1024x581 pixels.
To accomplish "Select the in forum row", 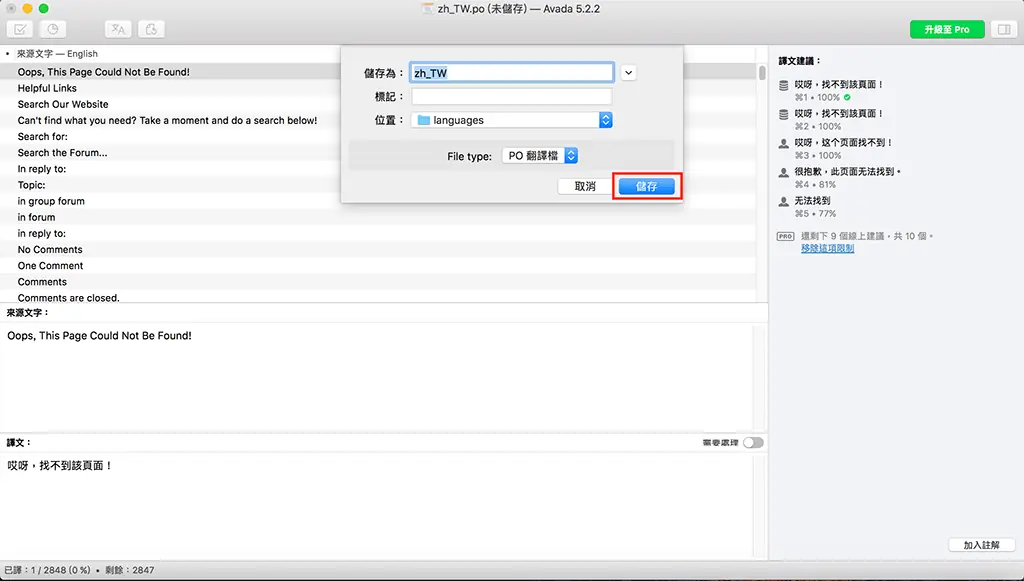I will tap(378, 217).
